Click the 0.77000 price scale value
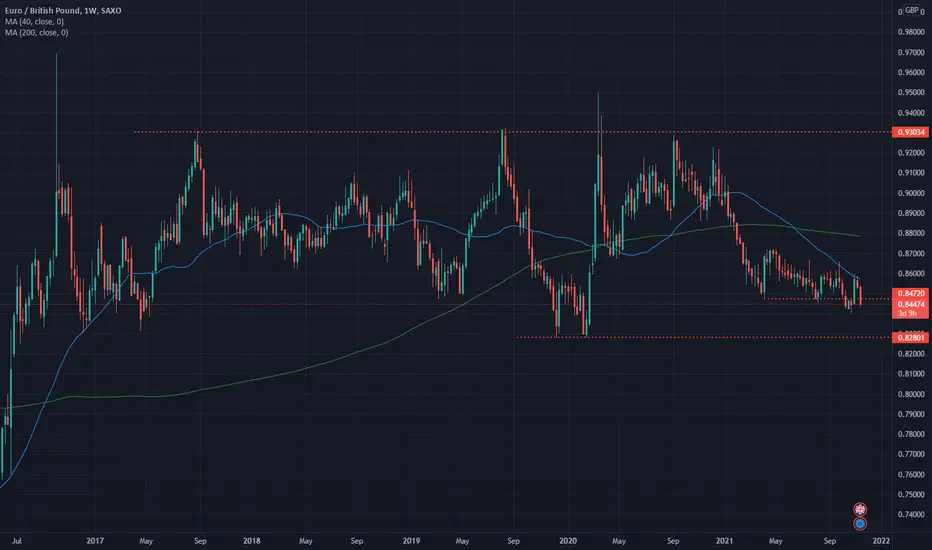This screenshot has height=550, width=932. tap(911, 454)
